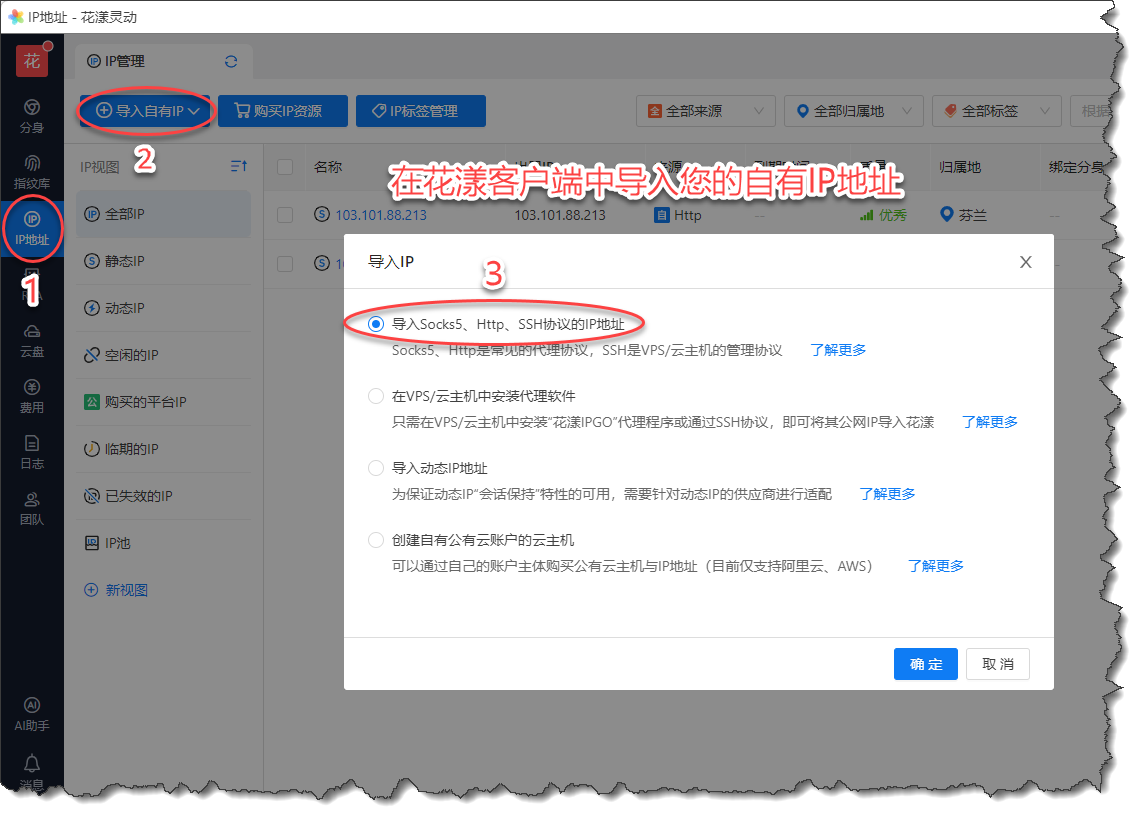Close the 导入IP dialog
The image size is (1146, 823).
[x=1025, y=262]
